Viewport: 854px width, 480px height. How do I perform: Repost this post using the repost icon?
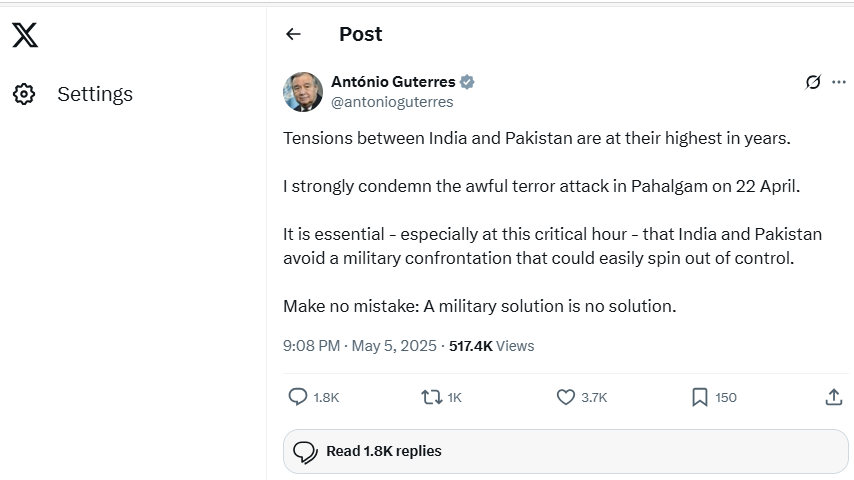point(432,397)
